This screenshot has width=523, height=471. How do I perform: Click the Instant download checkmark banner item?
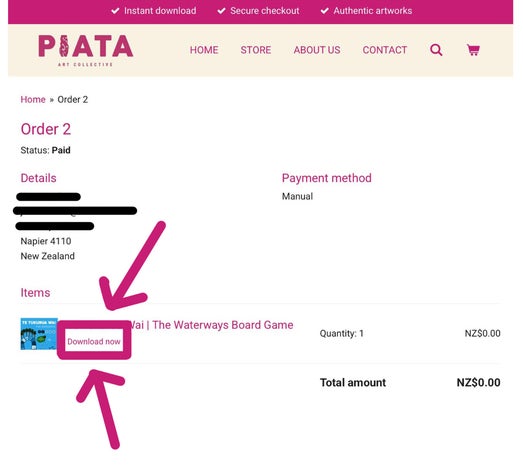[x=154, y=11]
